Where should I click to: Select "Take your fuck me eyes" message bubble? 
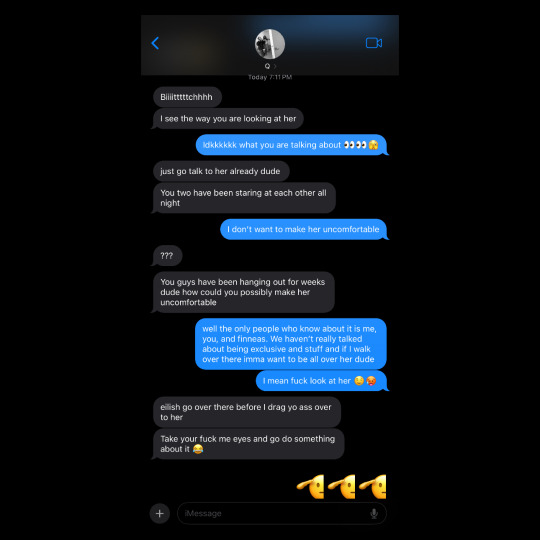coord(248,444)
